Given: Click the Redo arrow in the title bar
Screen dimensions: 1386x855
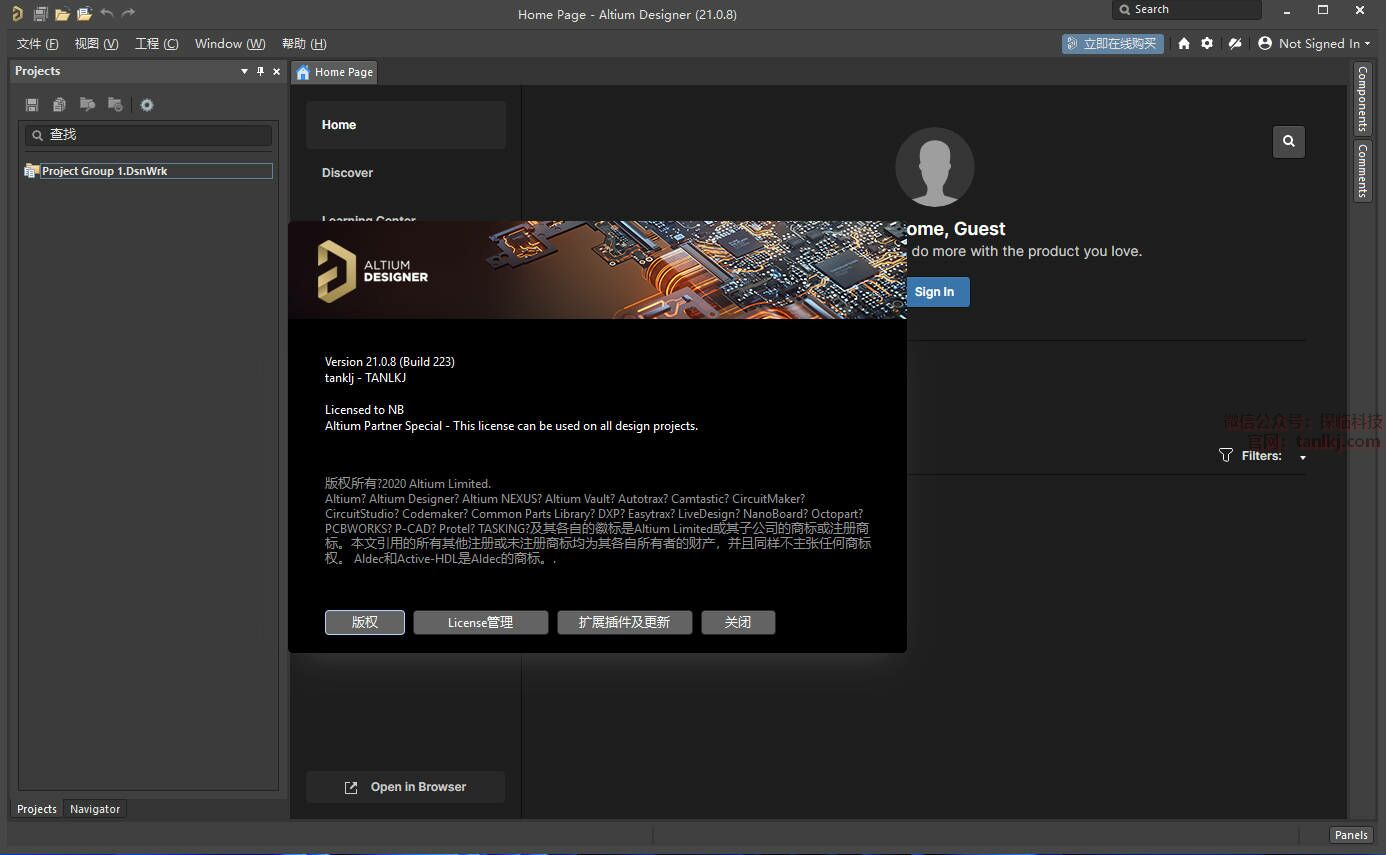Looking at the screenshot, I should pyautogui.click(x=128, y=14).
